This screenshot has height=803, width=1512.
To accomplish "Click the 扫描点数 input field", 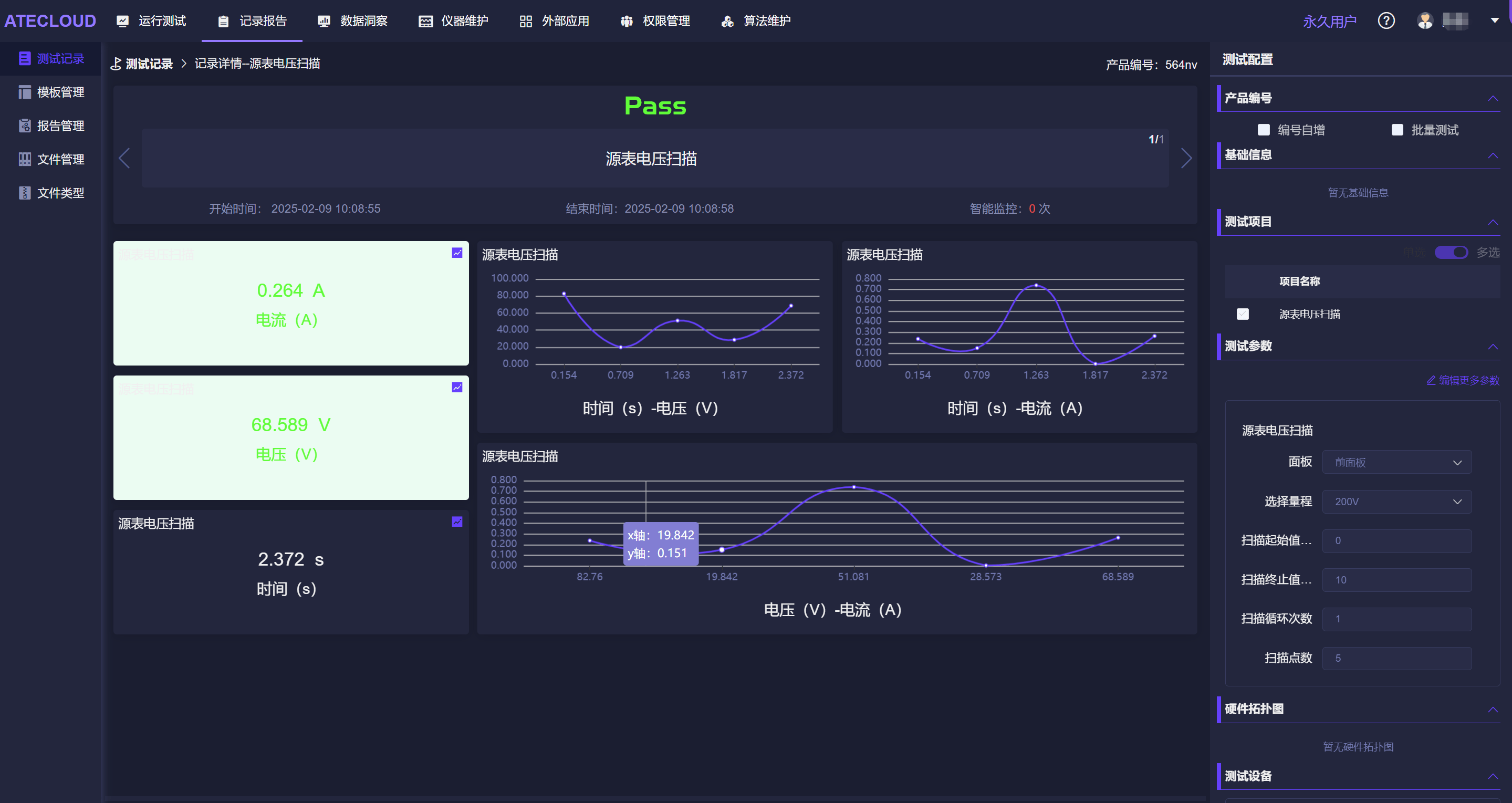I will 1396,659.
